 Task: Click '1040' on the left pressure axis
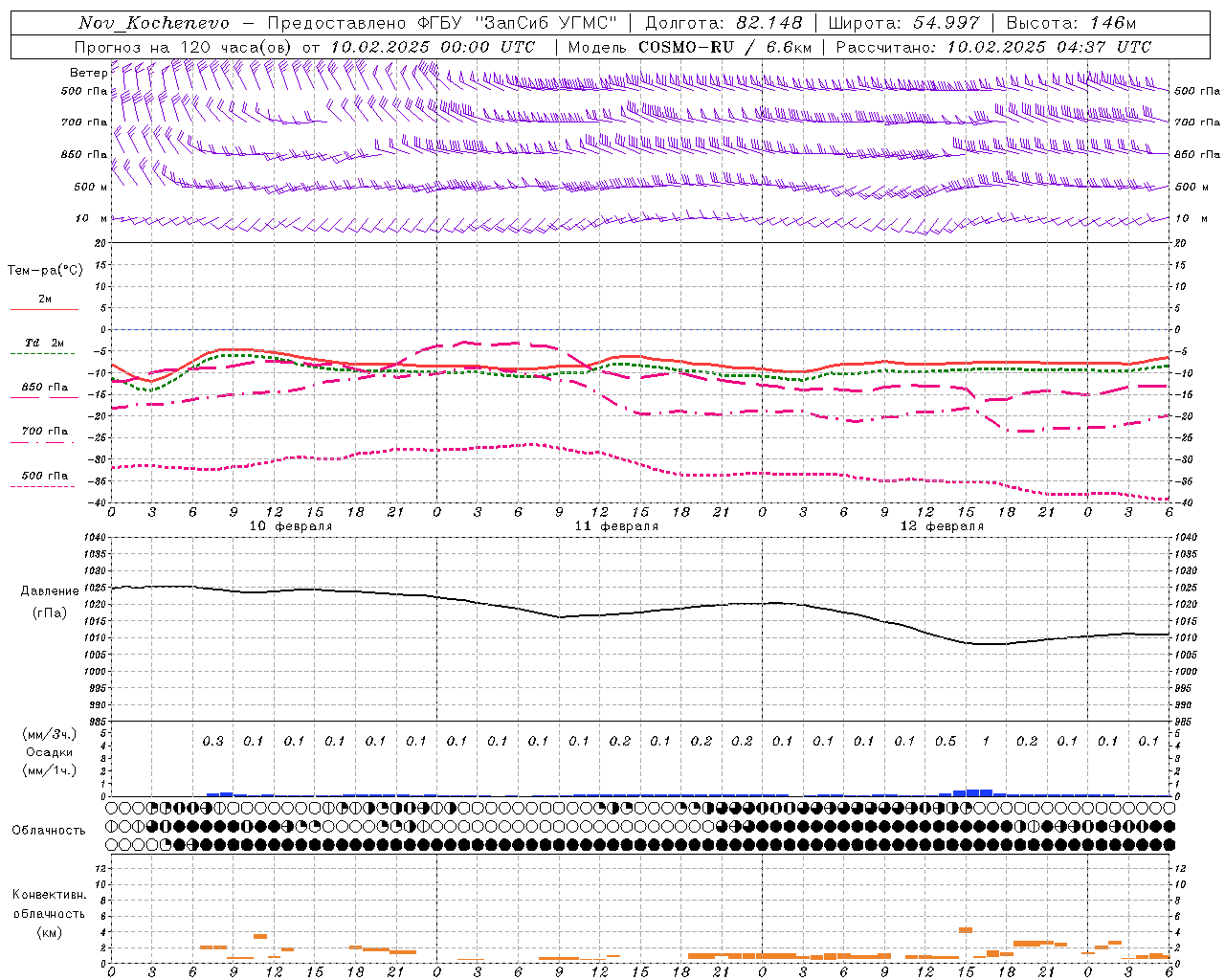(96, 537)
